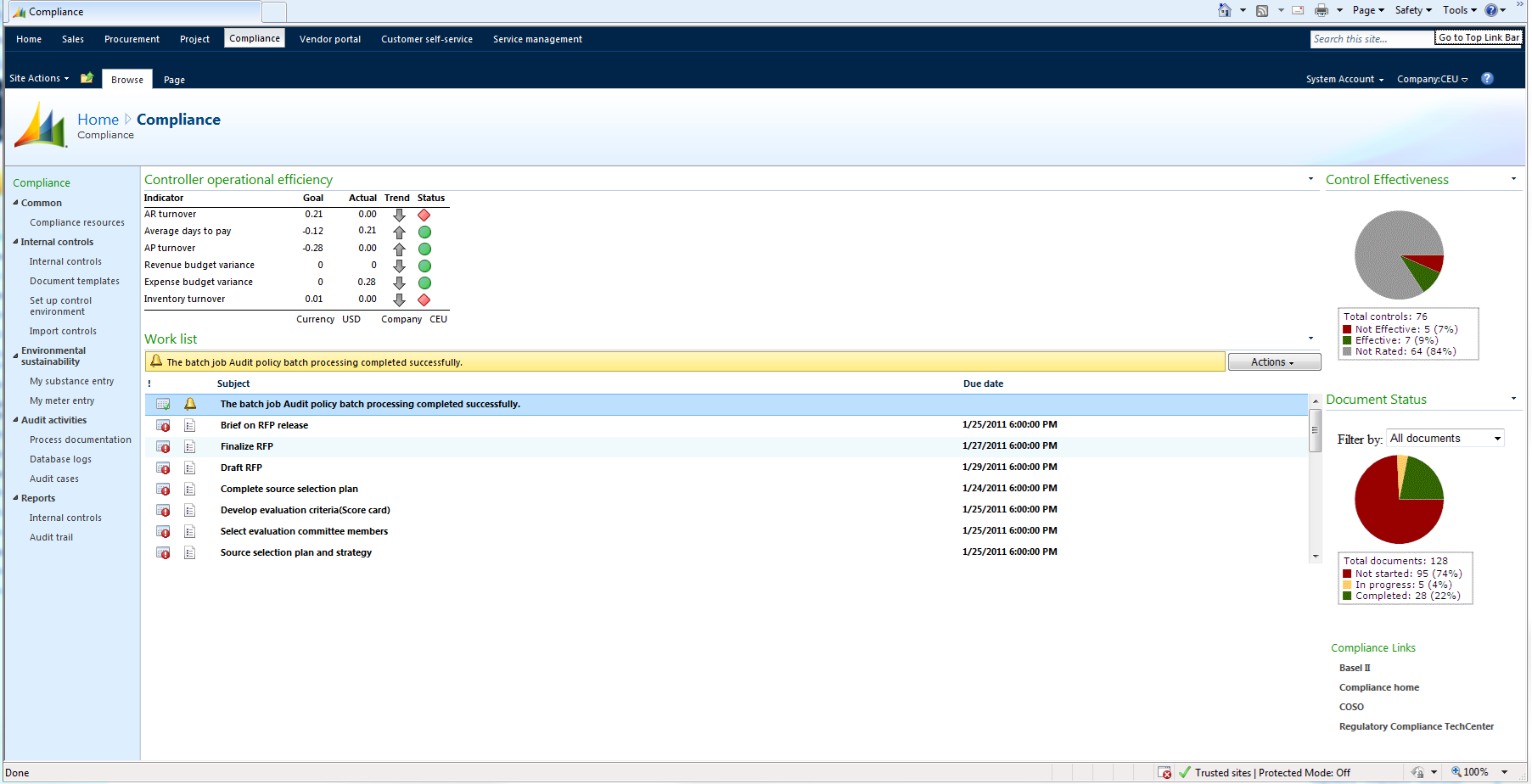Click the alert bell icon on batch job row

click(189, 404)
